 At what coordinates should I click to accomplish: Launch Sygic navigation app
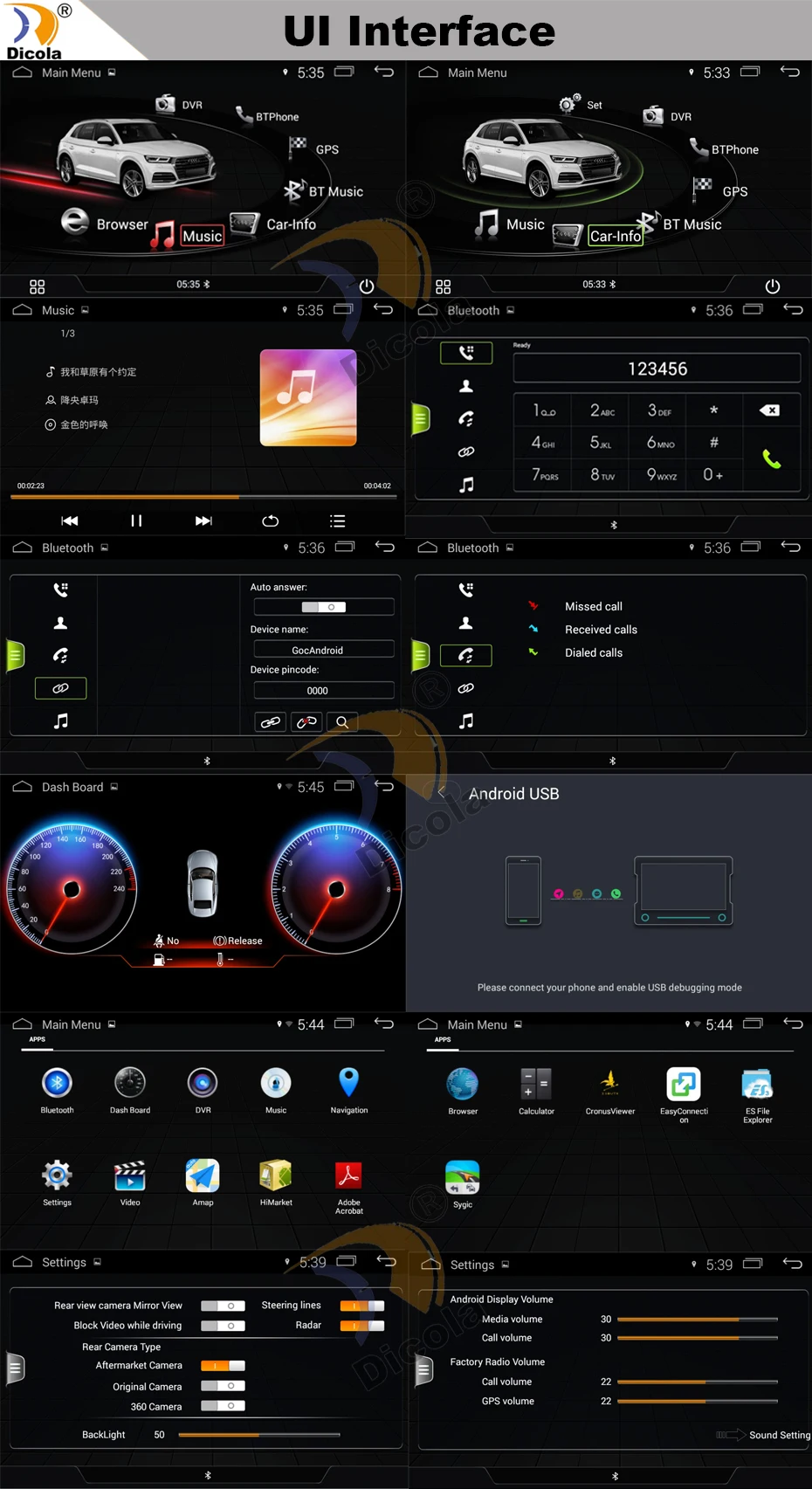463,1184
